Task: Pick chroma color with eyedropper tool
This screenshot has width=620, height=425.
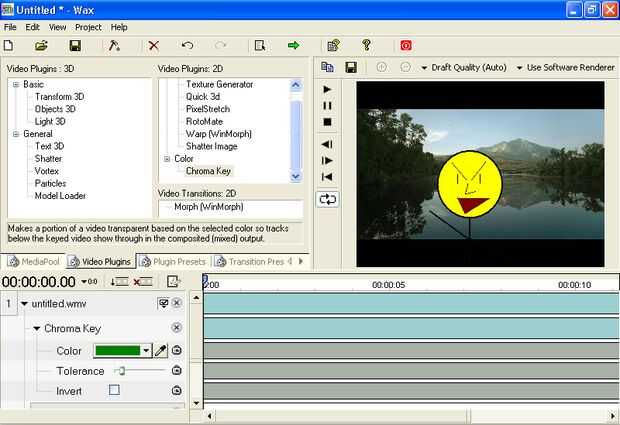Action: pyautogui.click(x=160, y=350)
